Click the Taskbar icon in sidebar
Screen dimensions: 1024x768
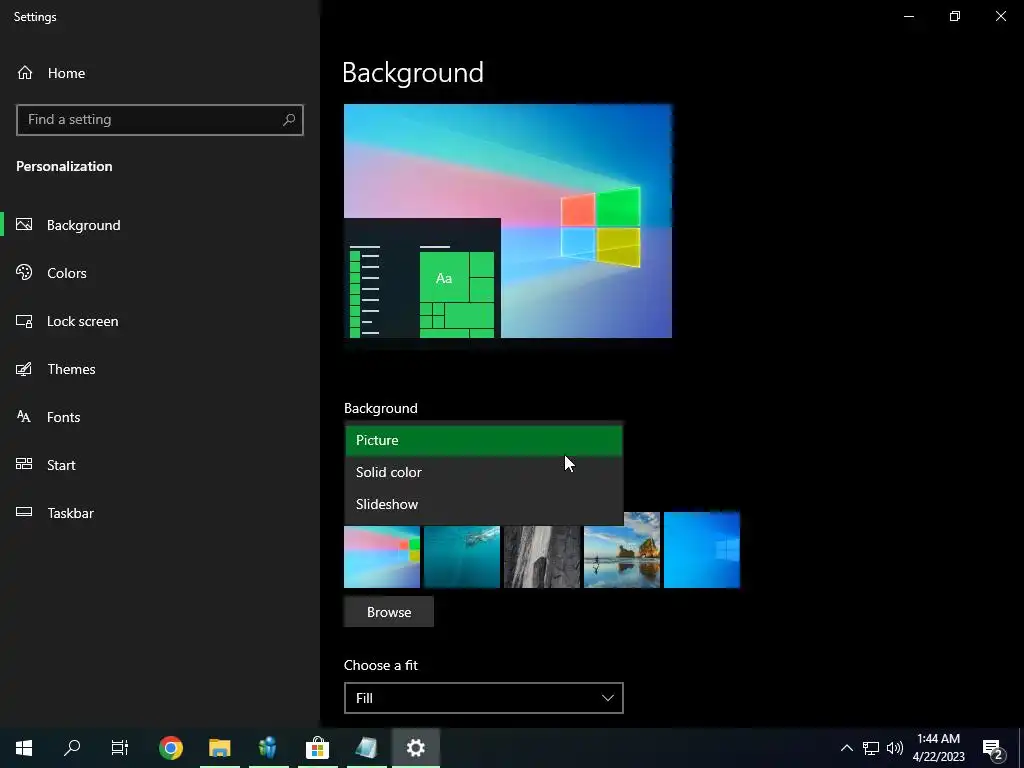24,512
